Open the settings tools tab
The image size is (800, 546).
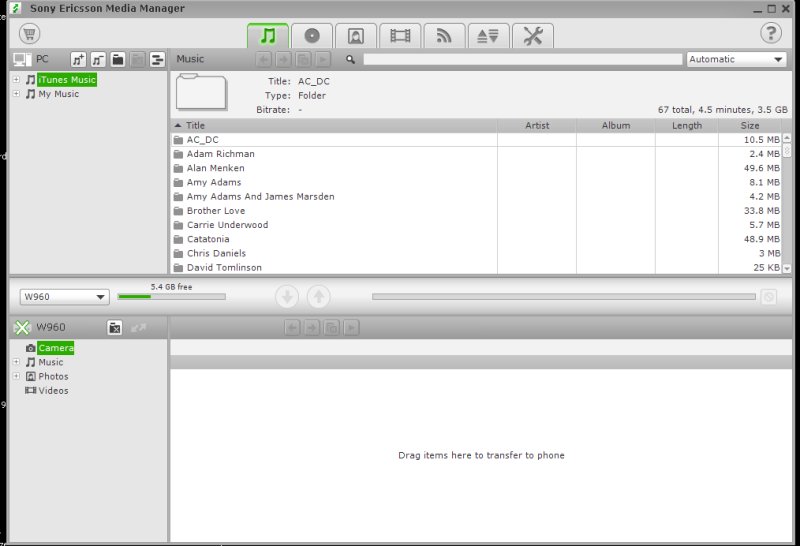point(533,36)
